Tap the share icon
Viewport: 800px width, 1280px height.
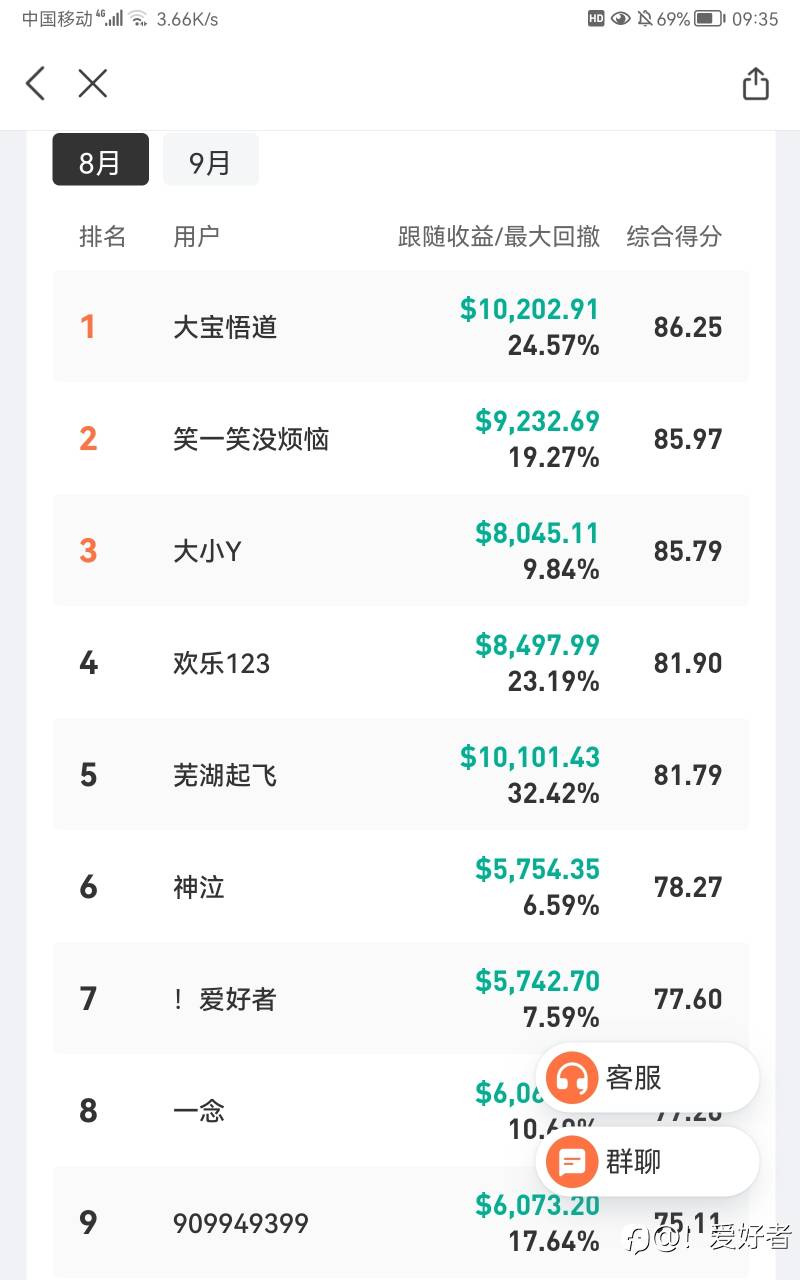[756, 84]
